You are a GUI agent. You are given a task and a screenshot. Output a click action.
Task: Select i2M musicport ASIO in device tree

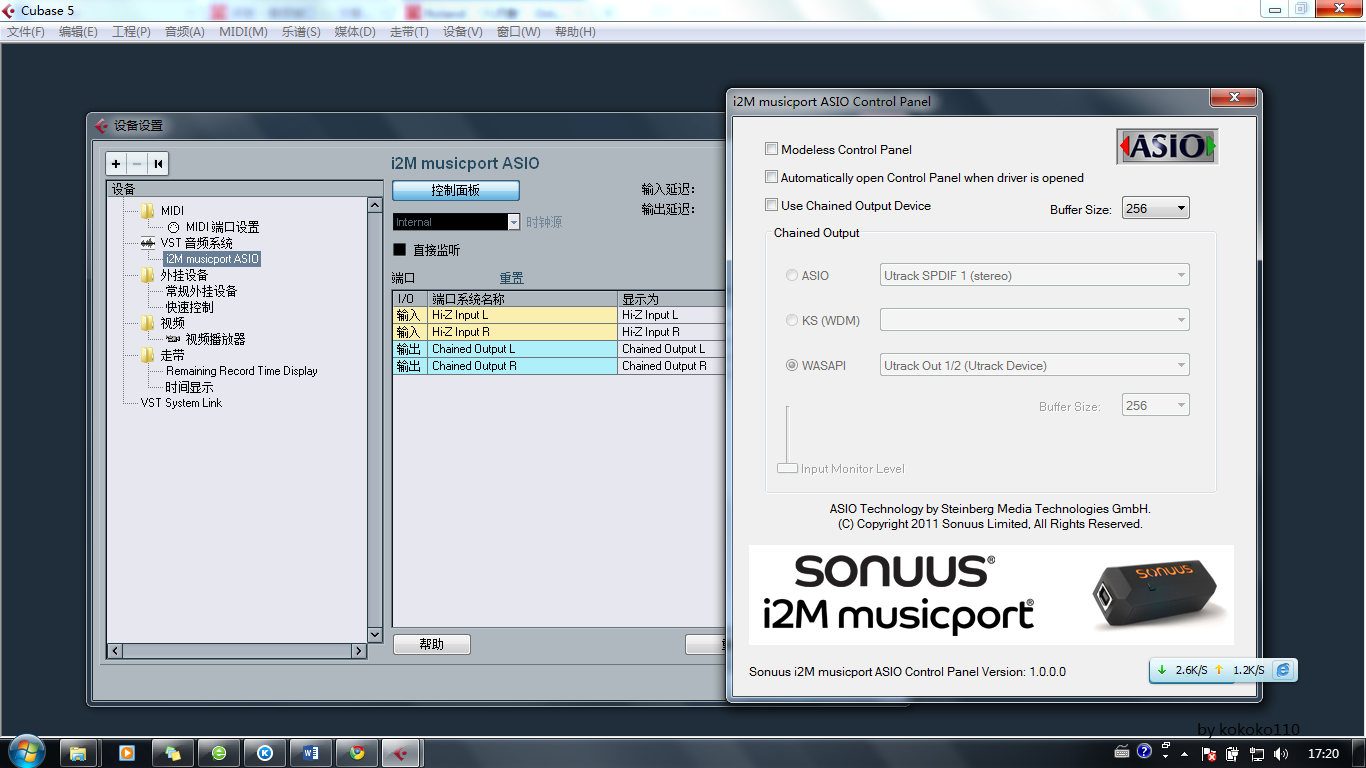pyautogui.click(x=212, y=259)
